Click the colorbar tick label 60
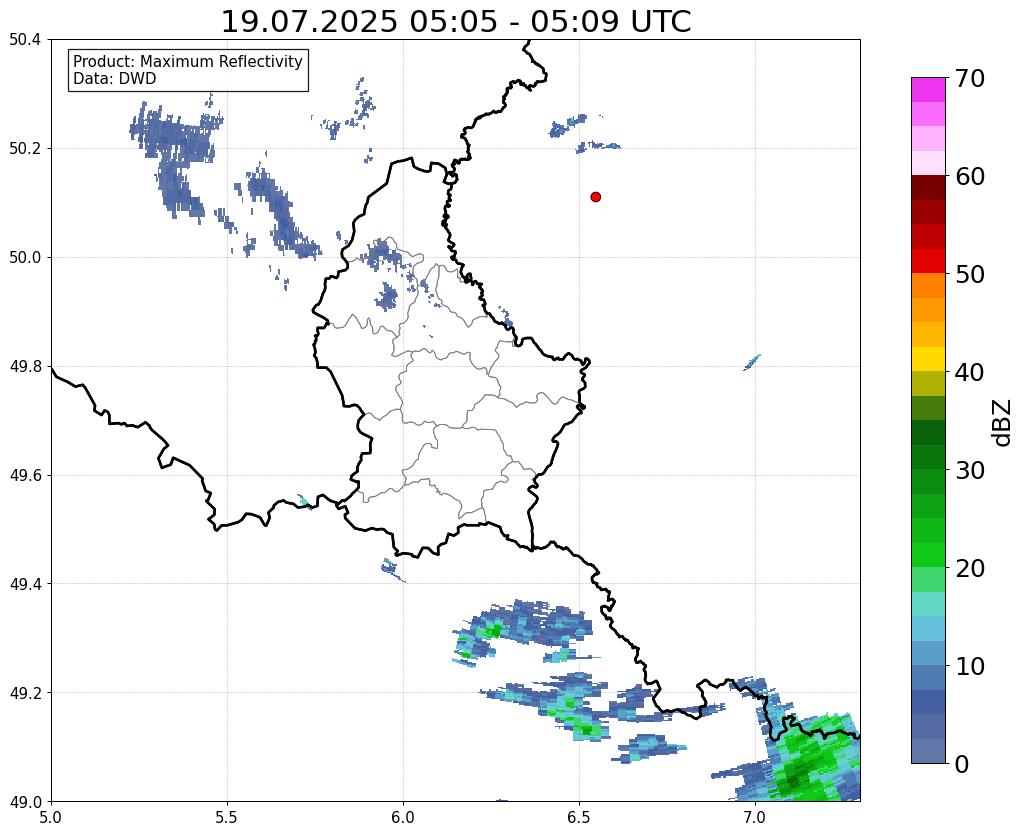 click(970, 176)
